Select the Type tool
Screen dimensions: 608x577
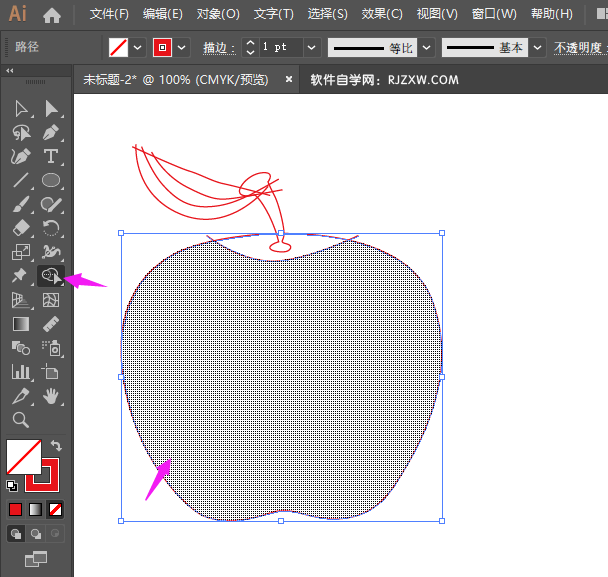(x=51, y=157)
